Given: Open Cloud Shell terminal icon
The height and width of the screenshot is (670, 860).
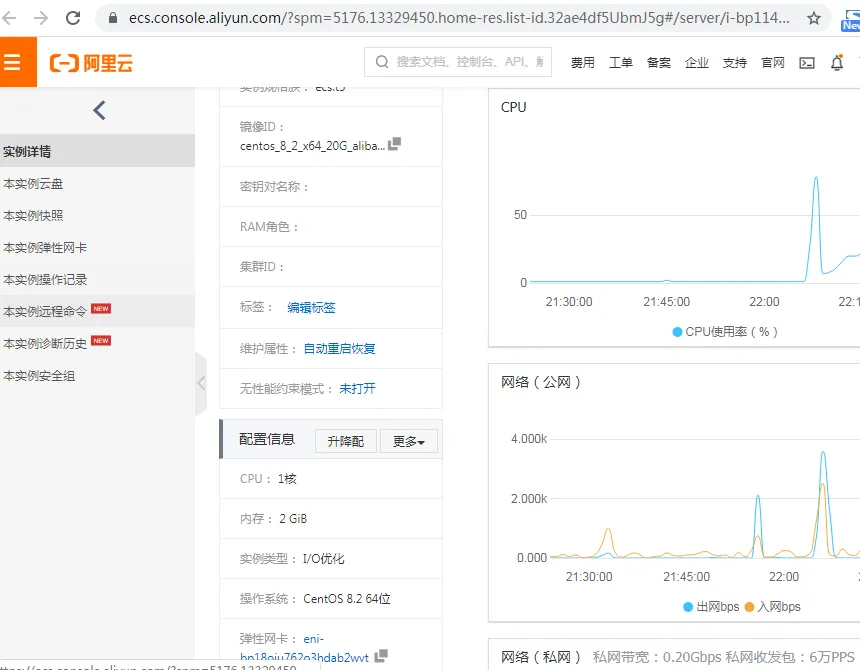Looking at the screenshot, I should tap(807, 63).
